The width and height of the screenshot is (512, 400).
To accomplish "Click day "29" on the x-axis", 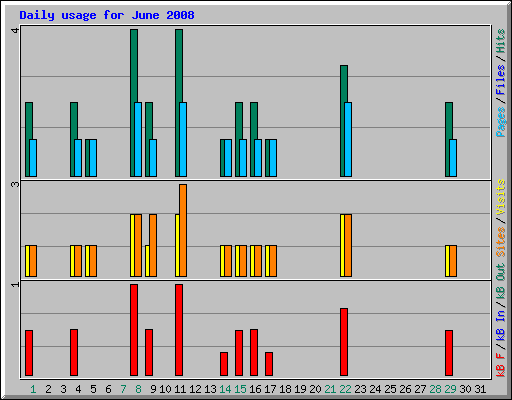I will tap(450, 389).
